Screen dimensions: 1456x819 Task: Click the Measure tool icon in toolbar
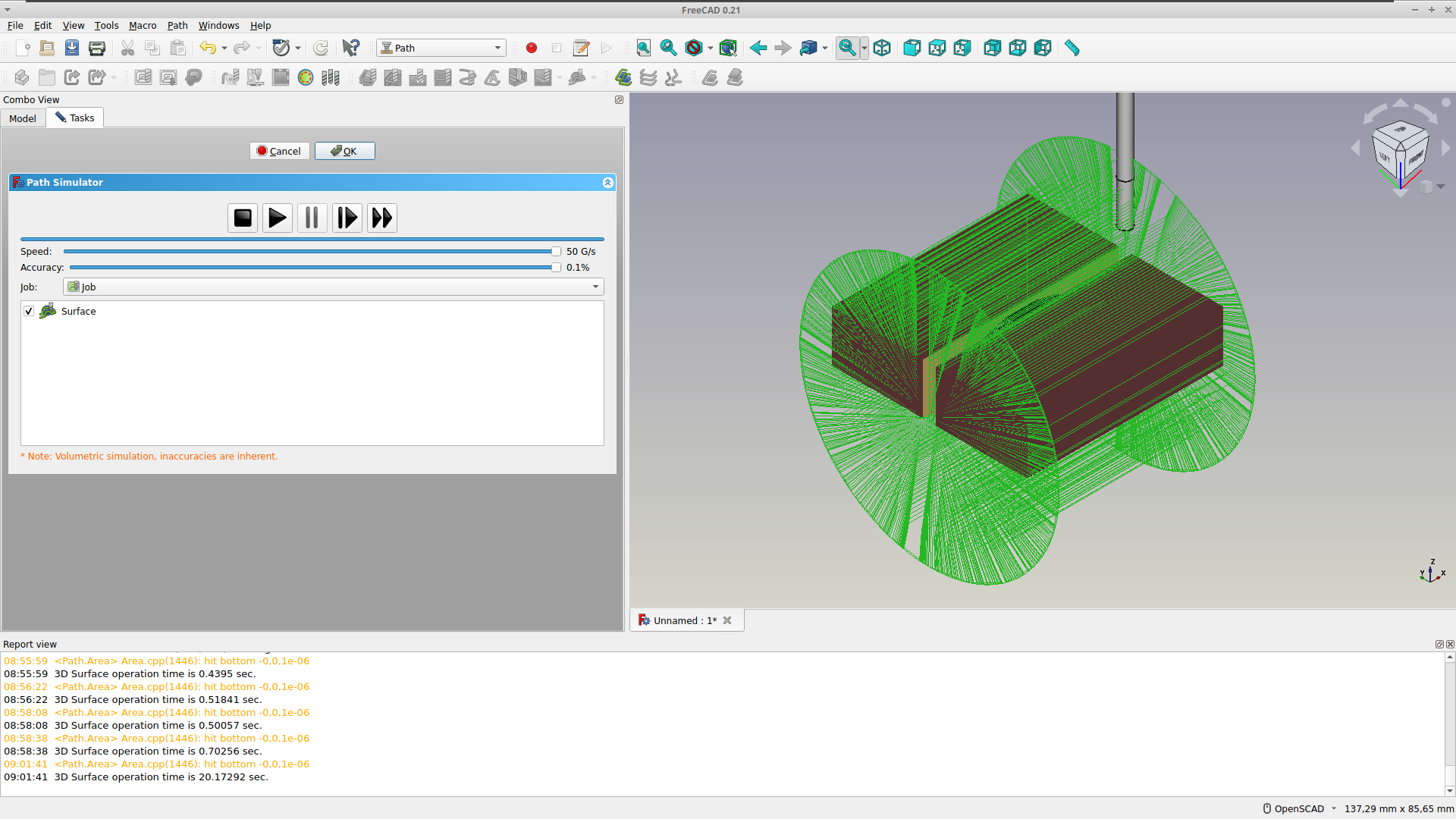coord(1072,47)
